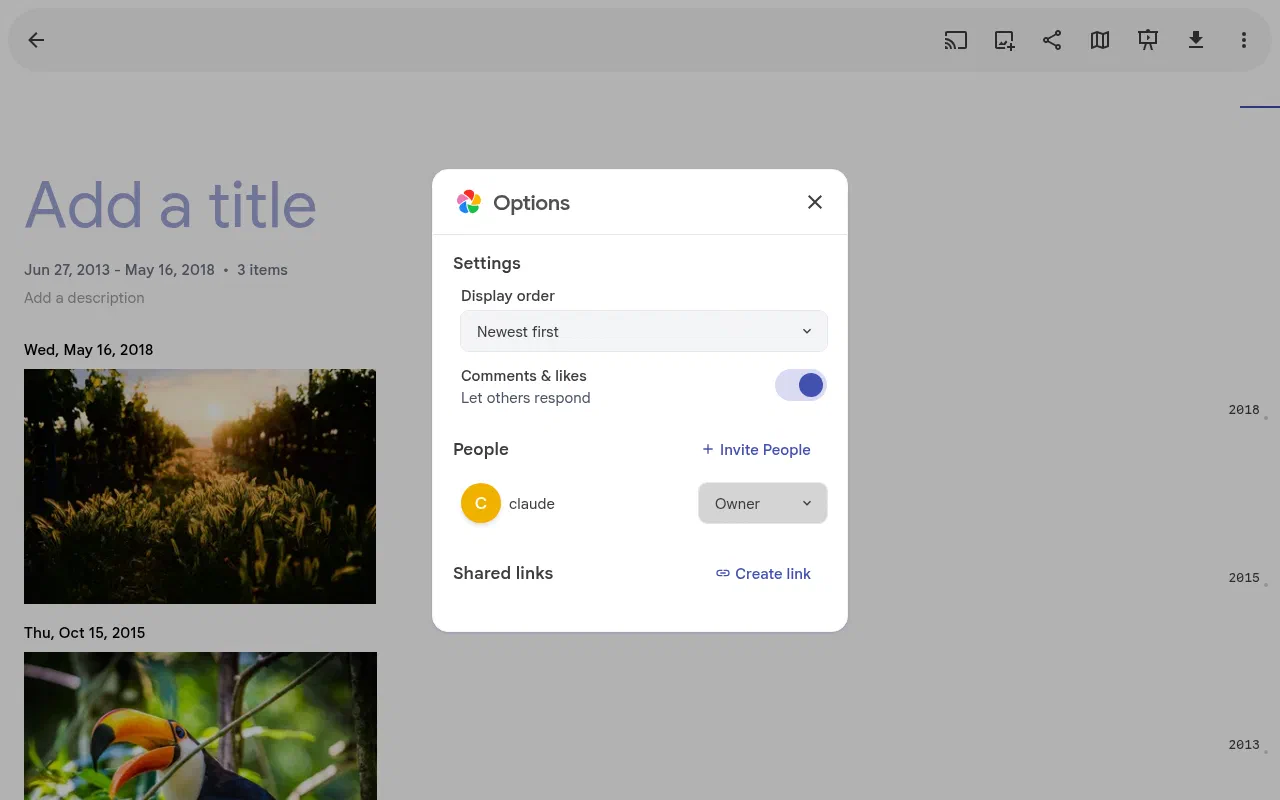Click the Photos pinwheel logo in Options
This screenshot has width=1280, height=800.
pyautogui.click(x=469, y=202)
